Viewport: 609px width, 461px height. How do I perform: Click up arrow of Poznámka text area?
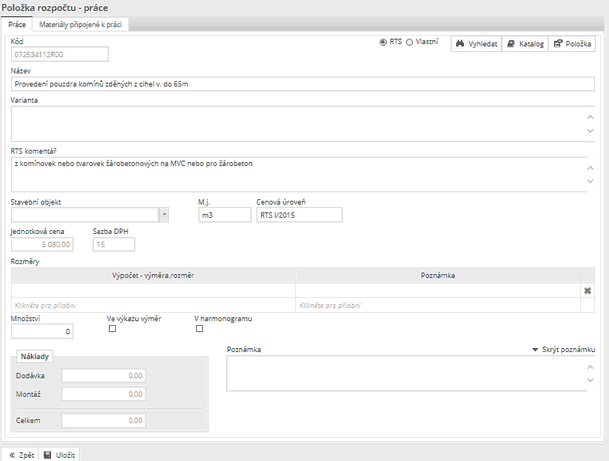590,367
